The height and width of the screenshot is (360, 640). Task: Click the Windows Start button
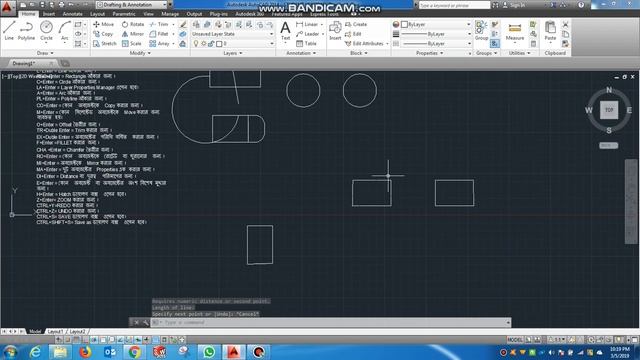(x=10, y=352)
